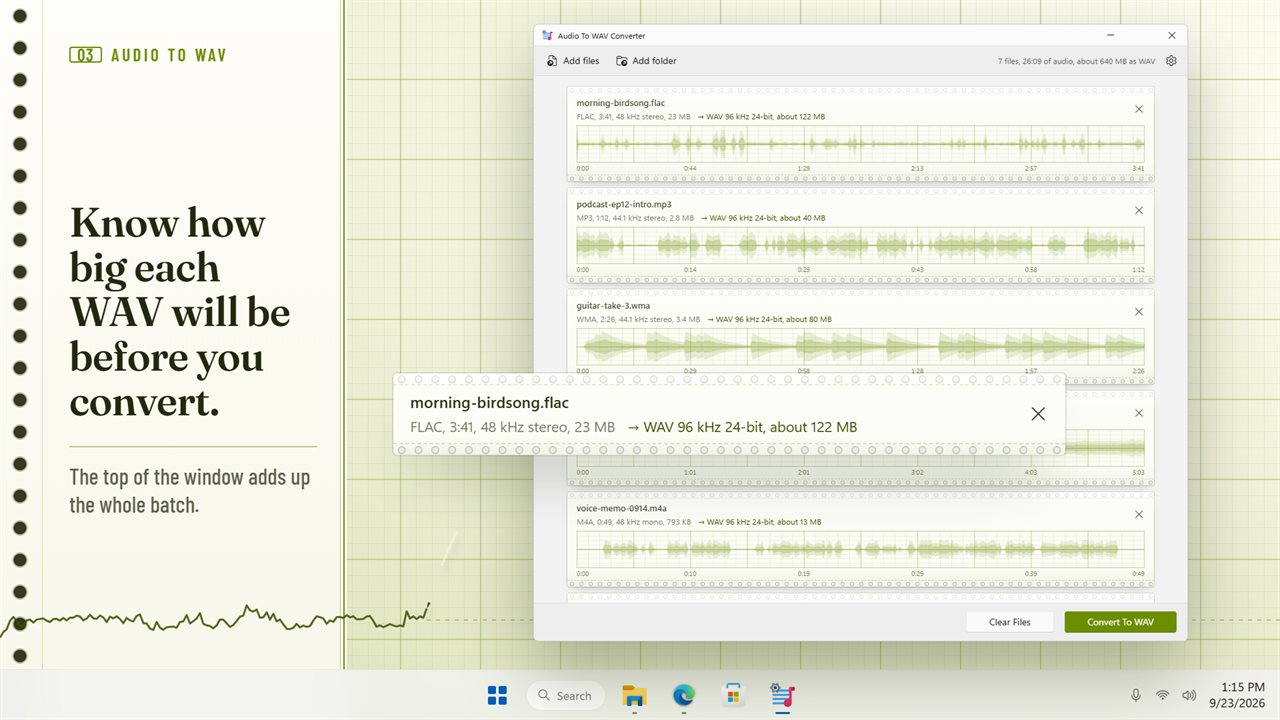The height and width of the screenshot is (720, 1280).
Task: Click the guitar-take-3.wma waveform
Action: (x=860, y=347)
